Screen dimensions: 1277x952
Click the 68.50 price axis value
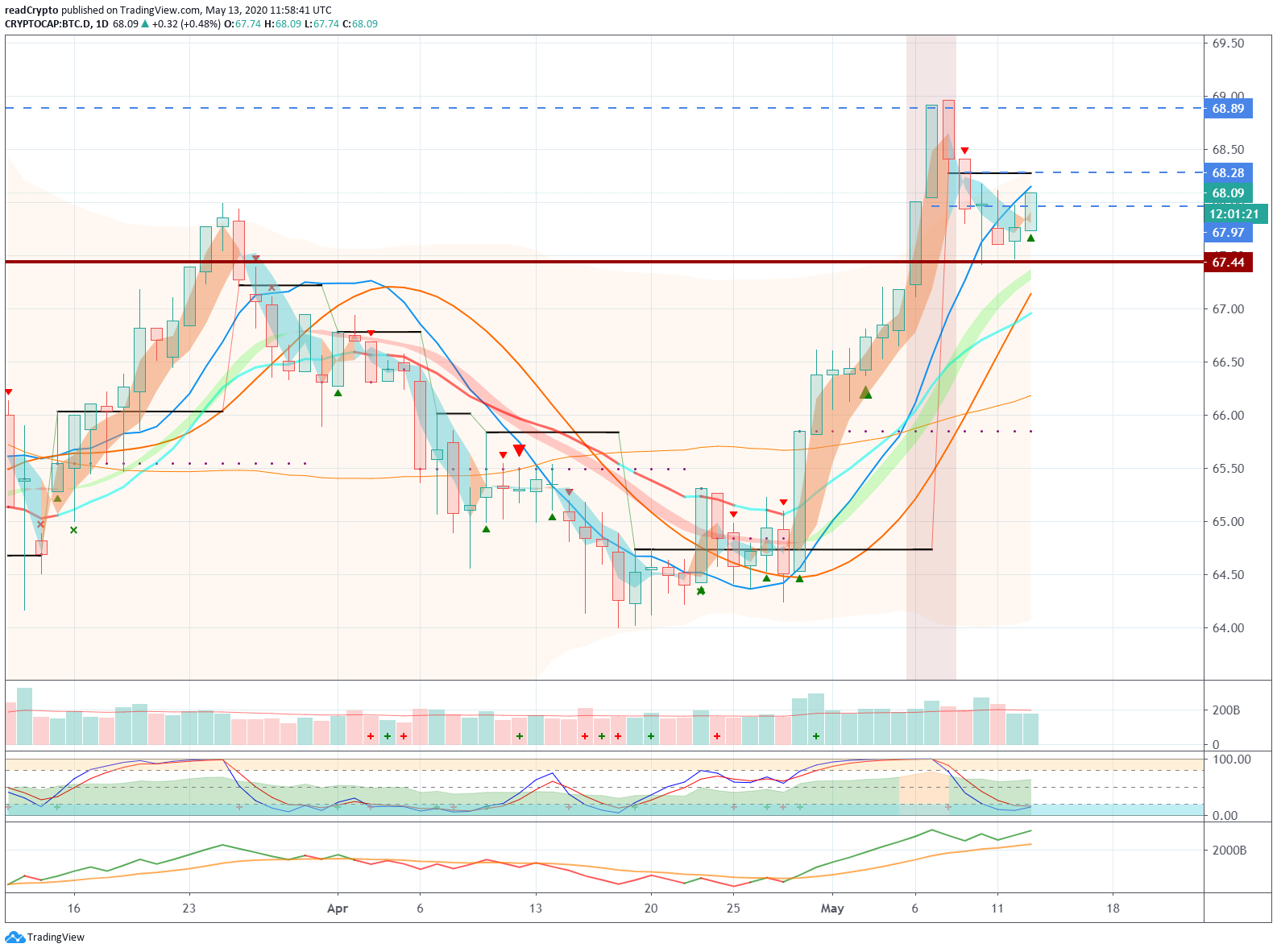pos(1228,150)
